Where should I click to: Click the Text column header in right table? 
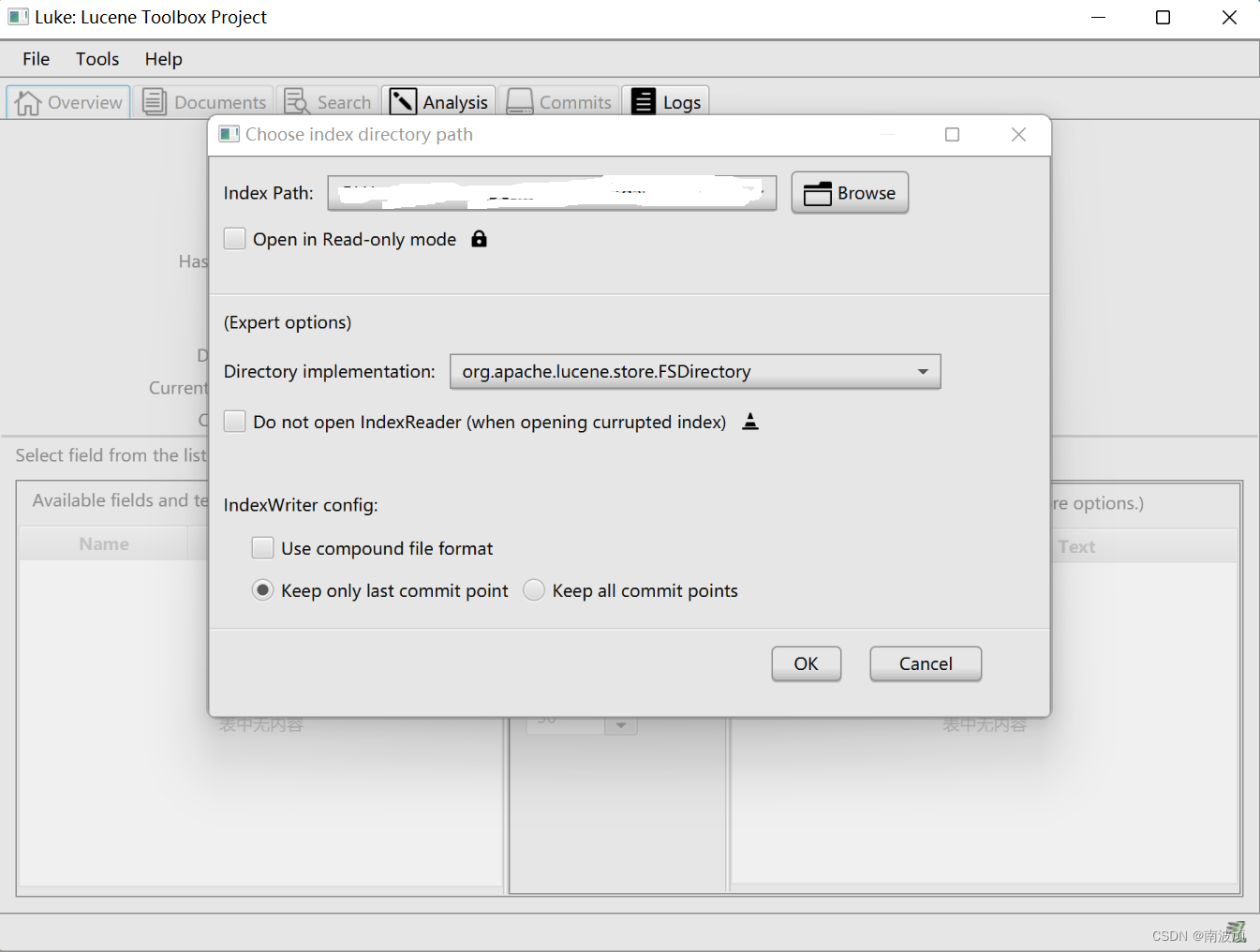(x=1076, y=546)
